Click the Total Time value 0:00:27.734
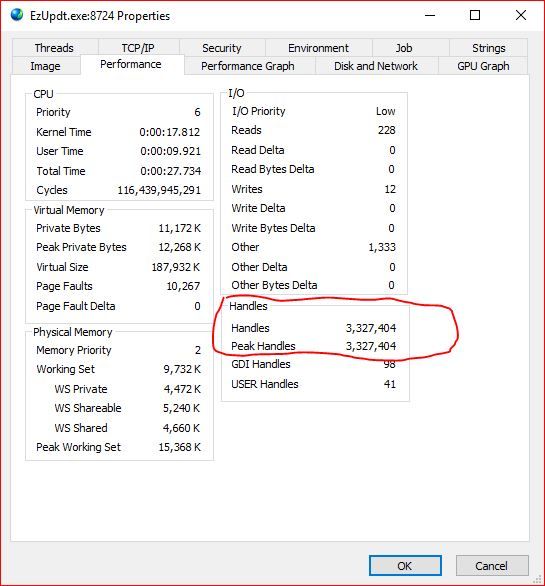545x586 pixels. 170,171
